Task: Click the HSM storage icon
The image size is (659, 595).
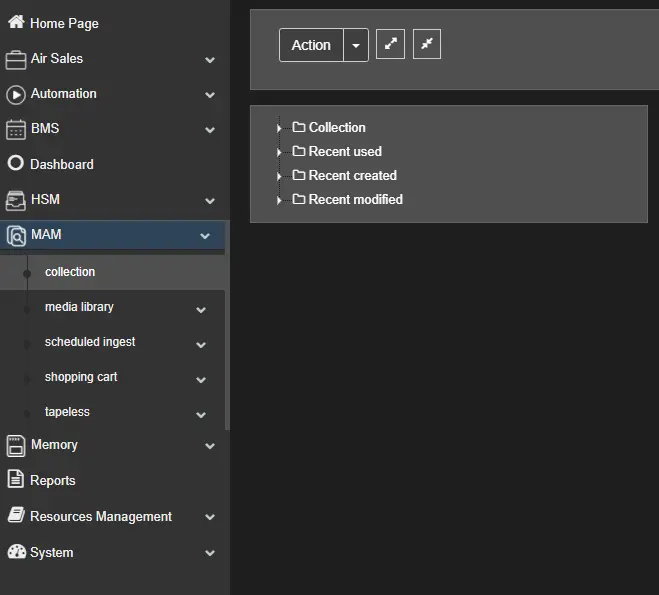Action: click(x=16, y=200)
